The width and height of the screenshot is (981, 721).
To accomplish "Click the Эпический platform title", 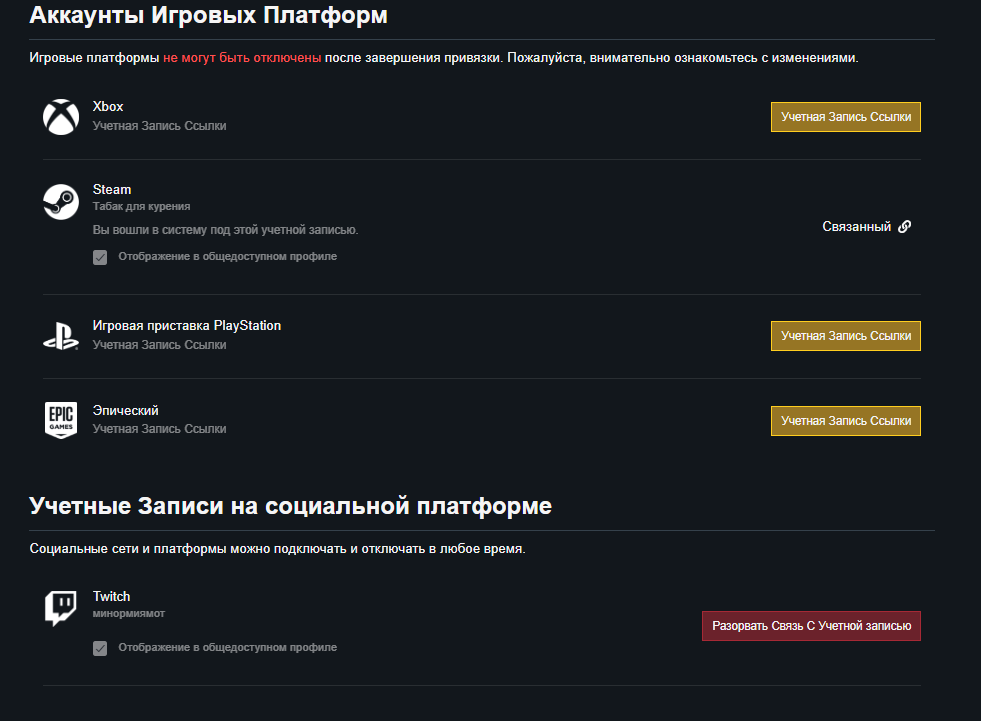I will [126, 411].
